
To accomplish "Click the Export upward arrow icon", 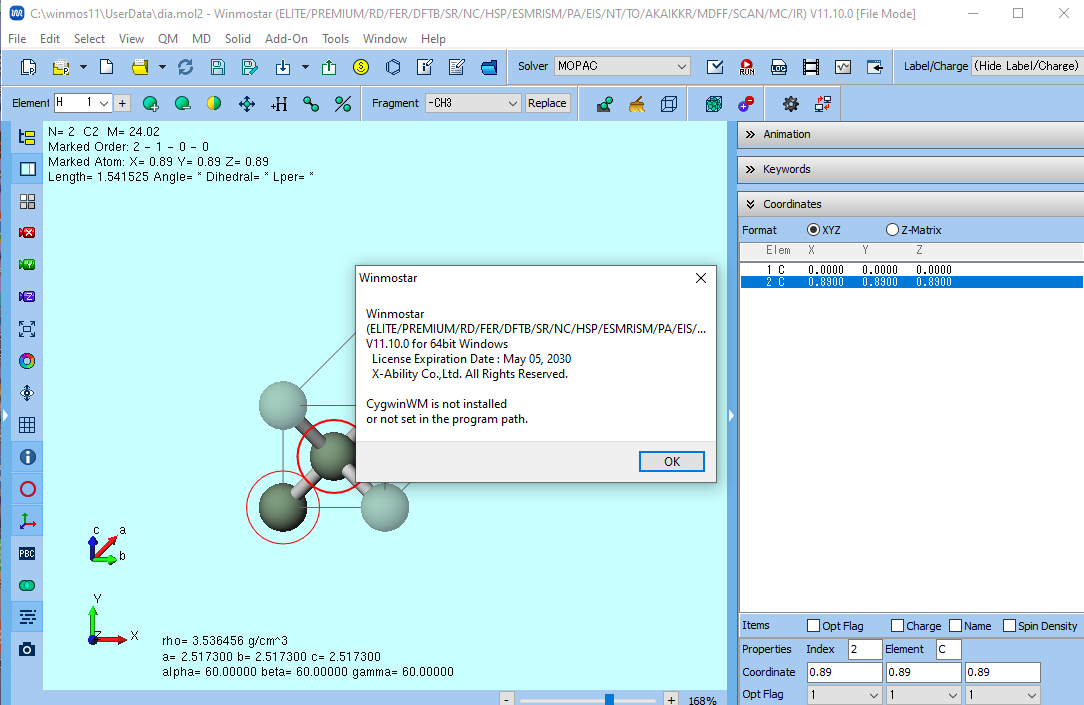I will [x=329, y=67].
